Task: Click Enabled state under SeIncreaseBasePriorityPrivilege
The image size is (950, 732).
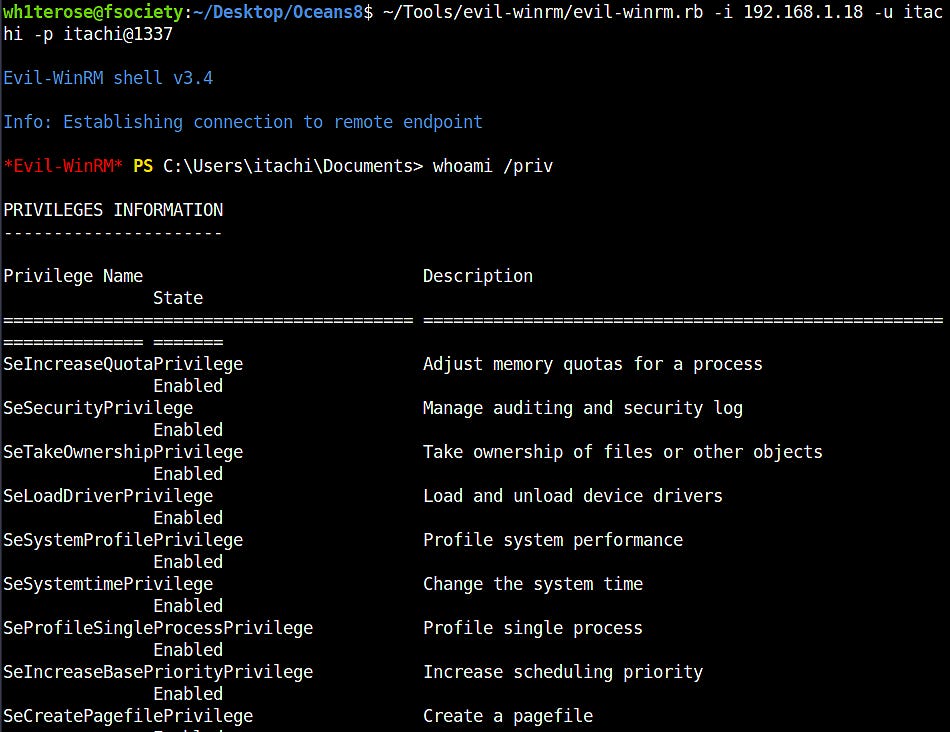Action: [x=188, y=693]
